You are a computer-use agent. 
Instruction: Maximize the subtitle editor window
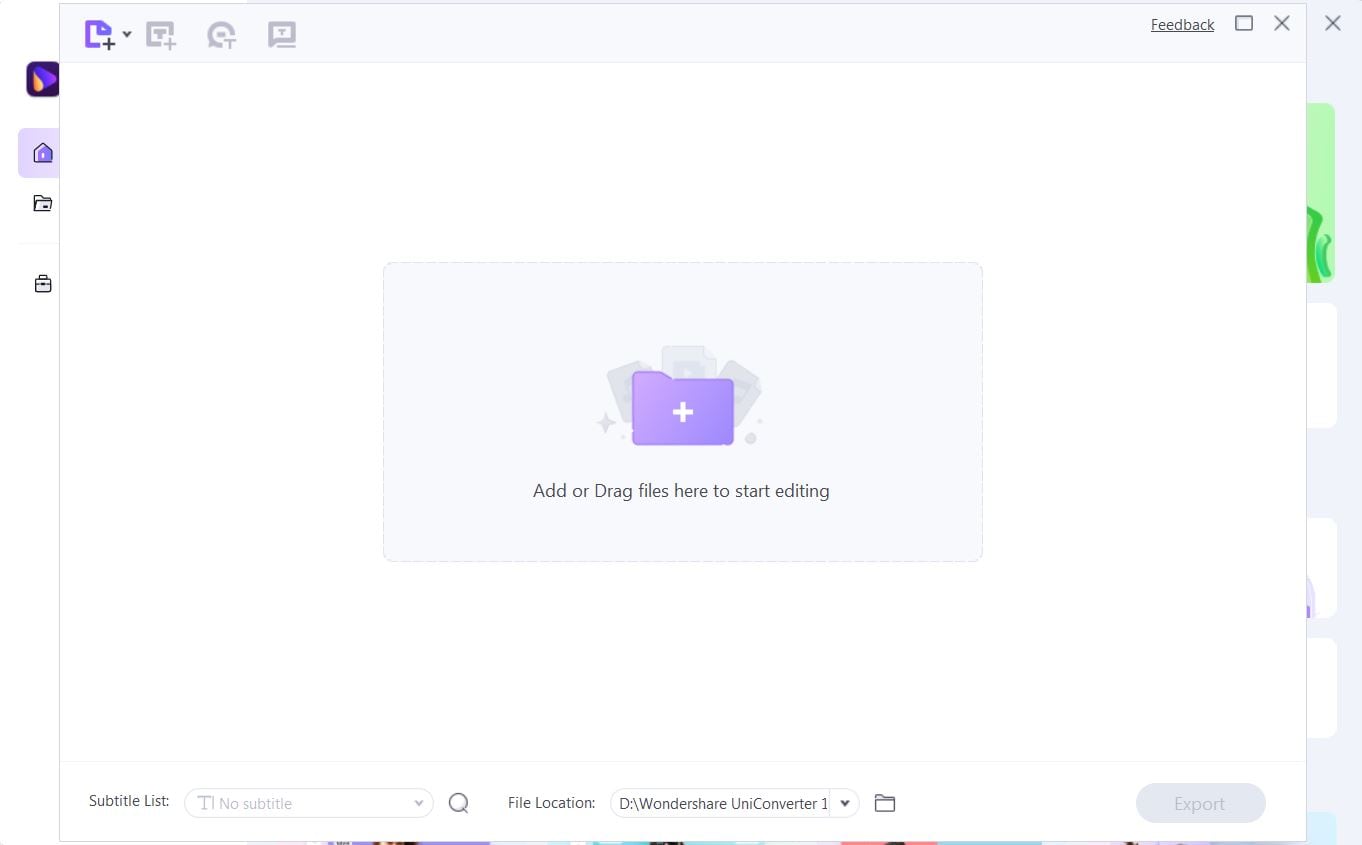tap(1244, 23)
